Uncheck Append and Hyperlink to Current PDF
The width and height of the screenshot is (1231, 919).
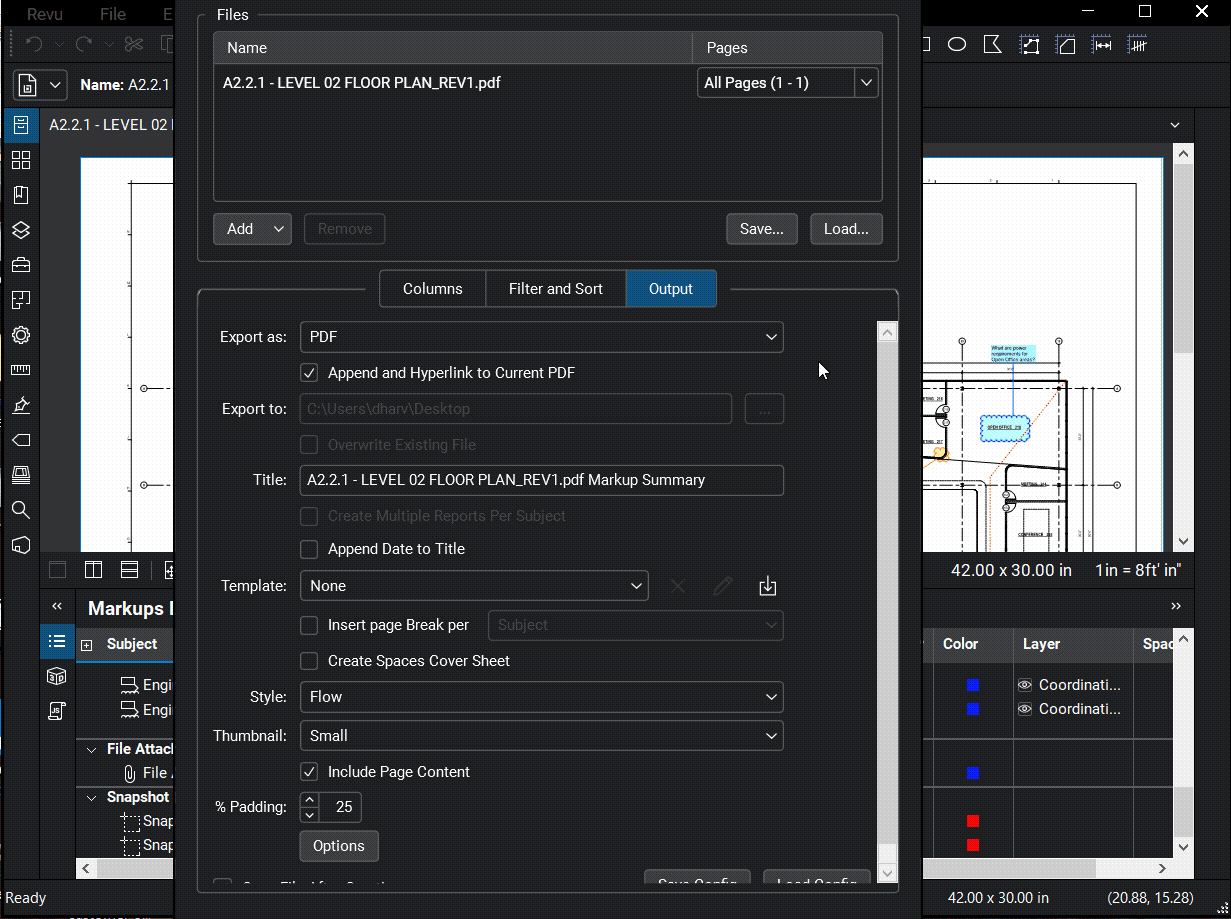(x=309, y=372)
